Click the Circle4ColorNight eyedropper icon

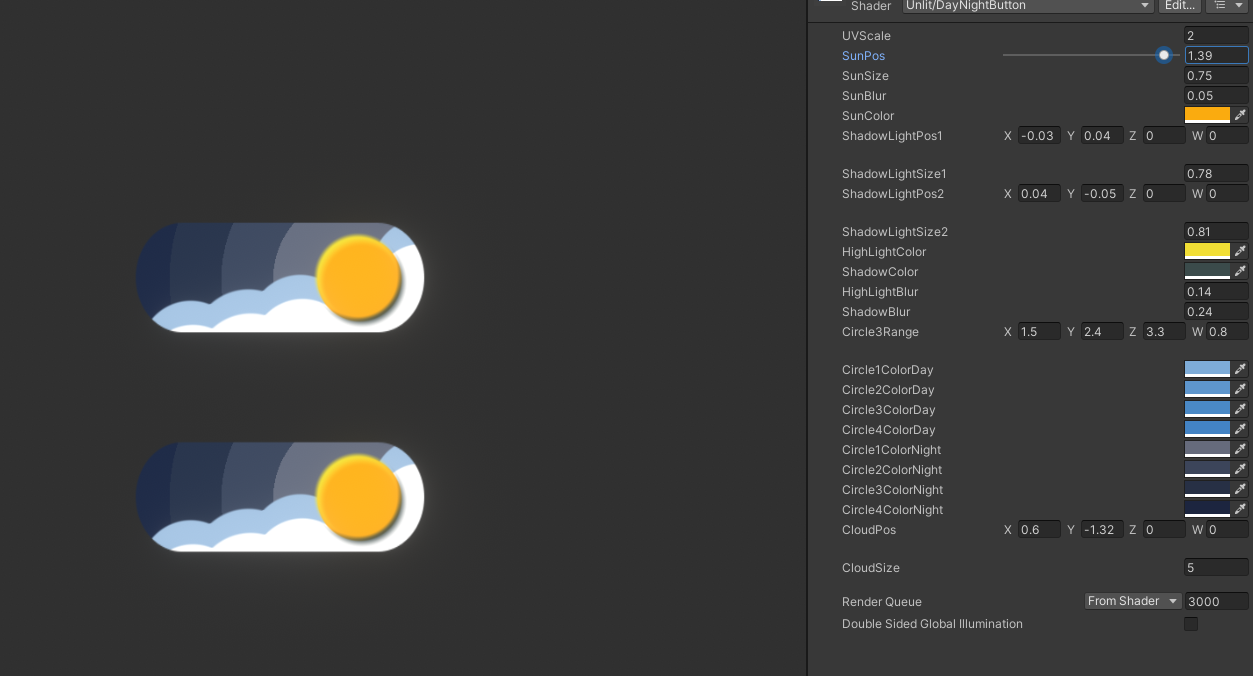click(x=1240, y=509)
